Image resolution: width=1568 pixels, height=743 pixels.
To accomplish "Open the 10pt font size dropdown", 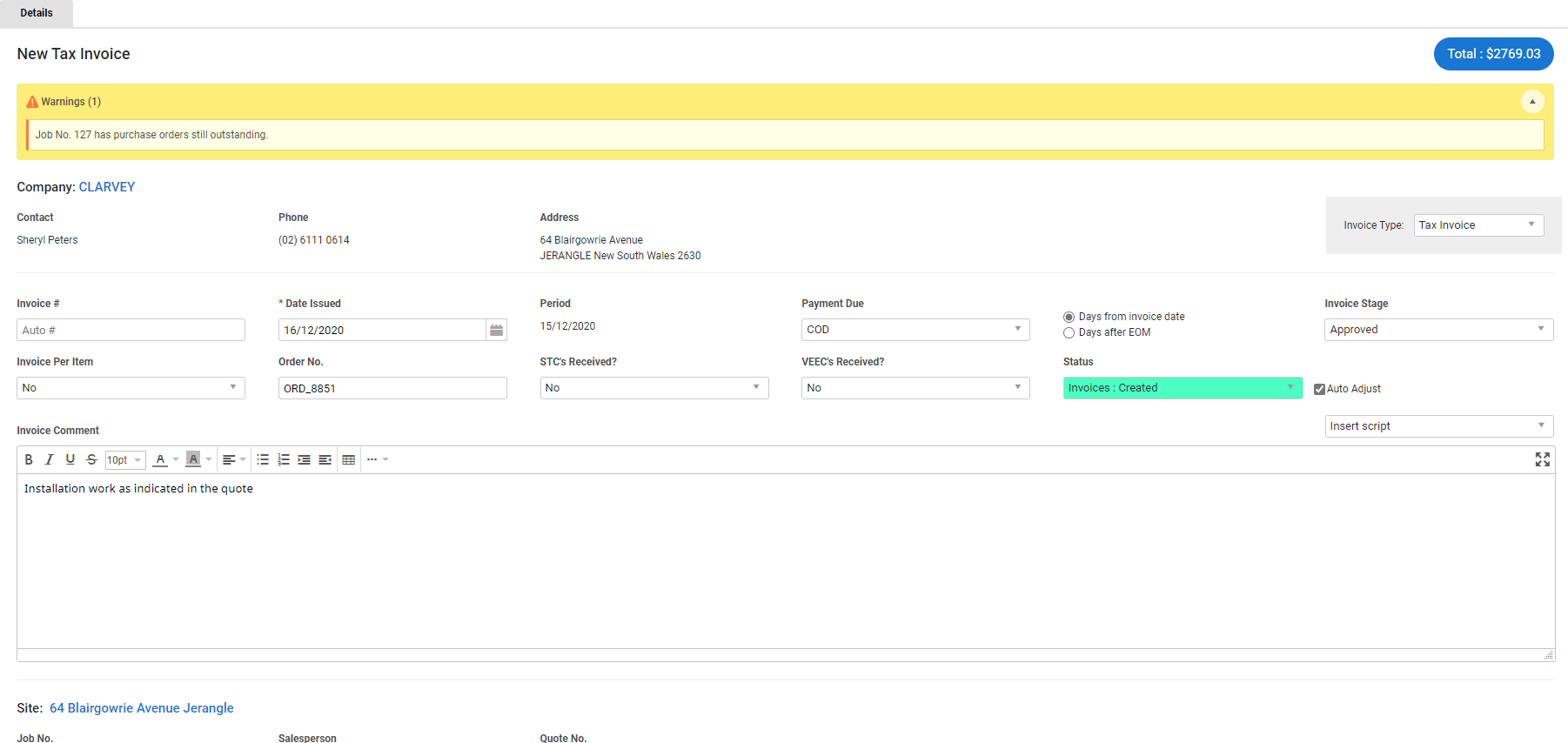I will pos(124,459).
